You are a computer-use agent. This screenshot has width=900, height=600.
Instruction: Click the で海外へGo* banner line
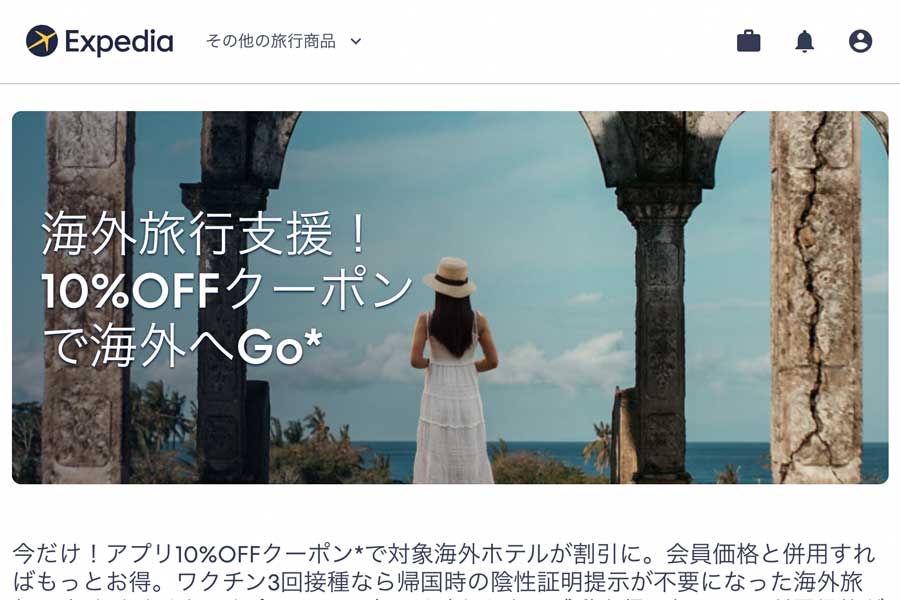[x=182, y=346]
